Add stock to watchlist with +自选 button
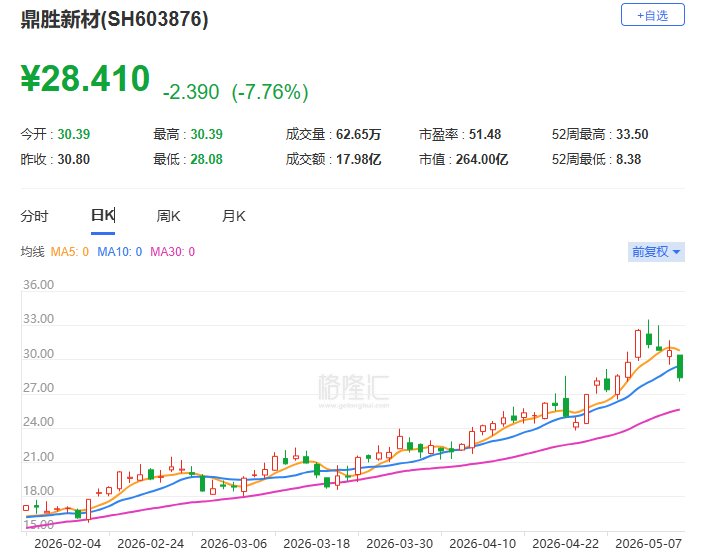Screen dimensions: 705x557 [652, 15]
